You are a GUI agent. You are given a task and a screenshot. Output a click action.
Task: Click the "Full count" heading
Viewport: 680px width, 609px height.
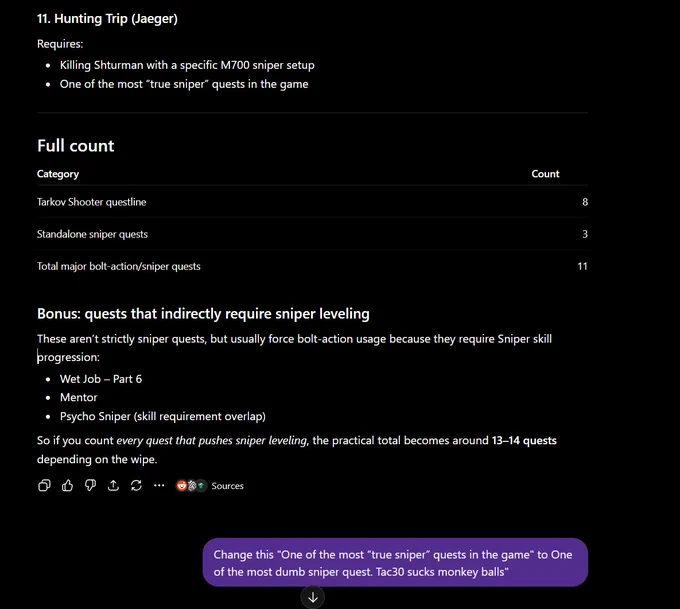(x=75, y=146)
